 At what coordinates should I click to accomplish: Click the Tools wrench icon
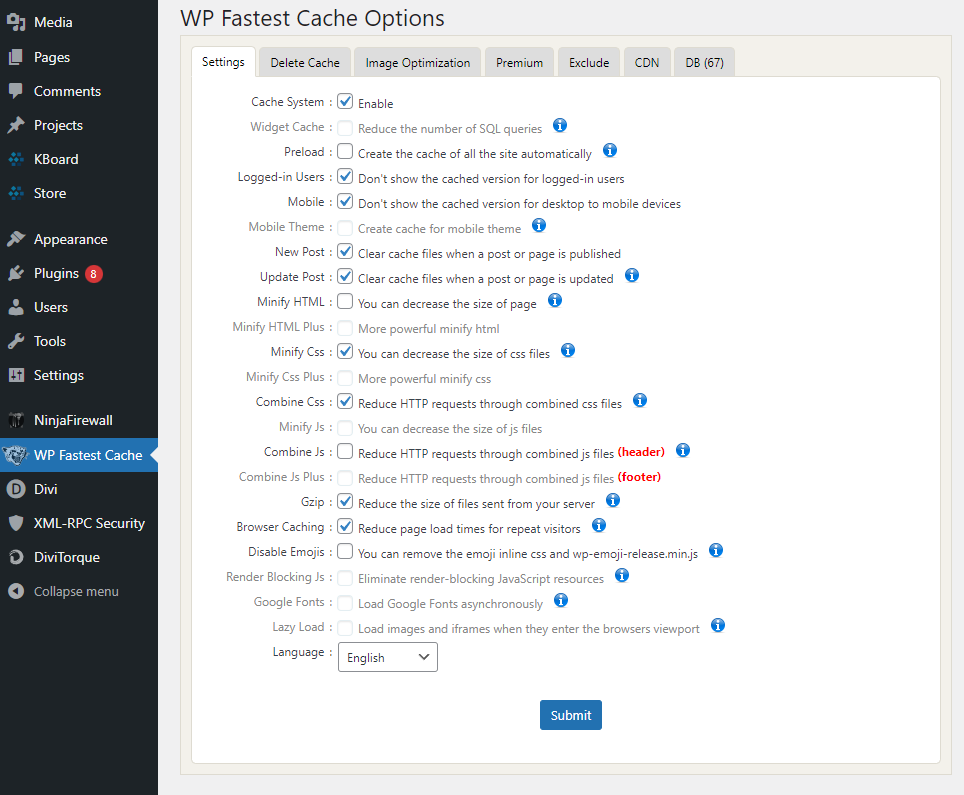(x=16, y=341)
